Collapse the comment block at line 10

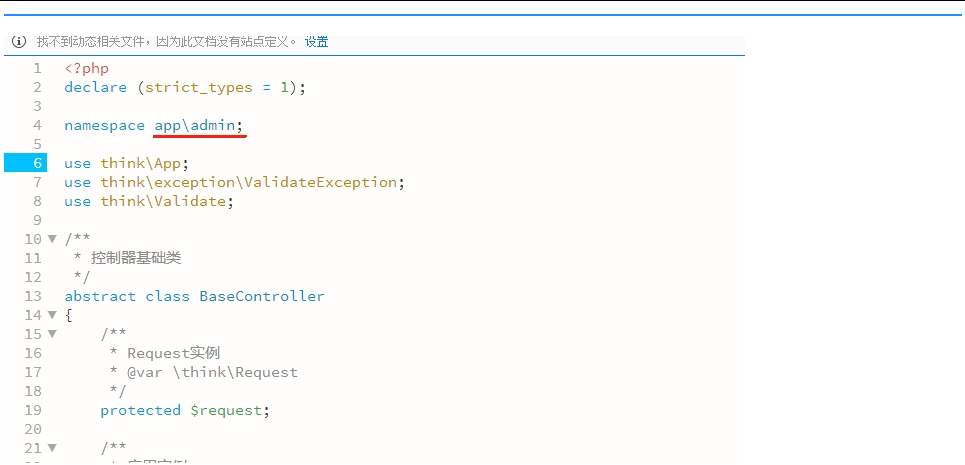click(x=52, y=239)
